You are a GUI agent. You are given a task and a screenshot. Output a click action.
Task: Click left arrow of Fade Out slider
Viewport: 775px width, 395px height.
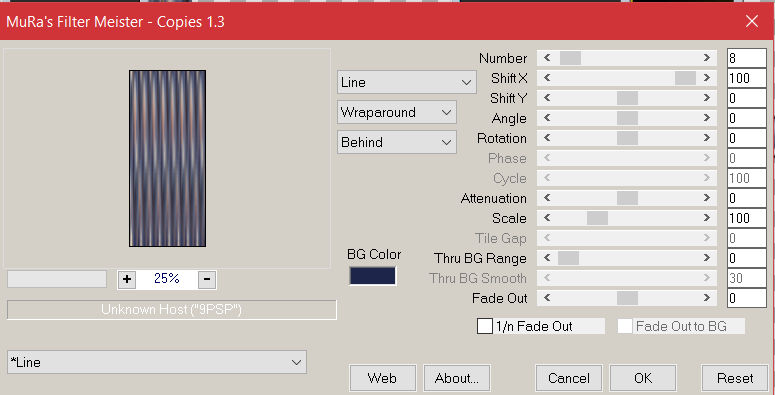click(x=547, y=298)
